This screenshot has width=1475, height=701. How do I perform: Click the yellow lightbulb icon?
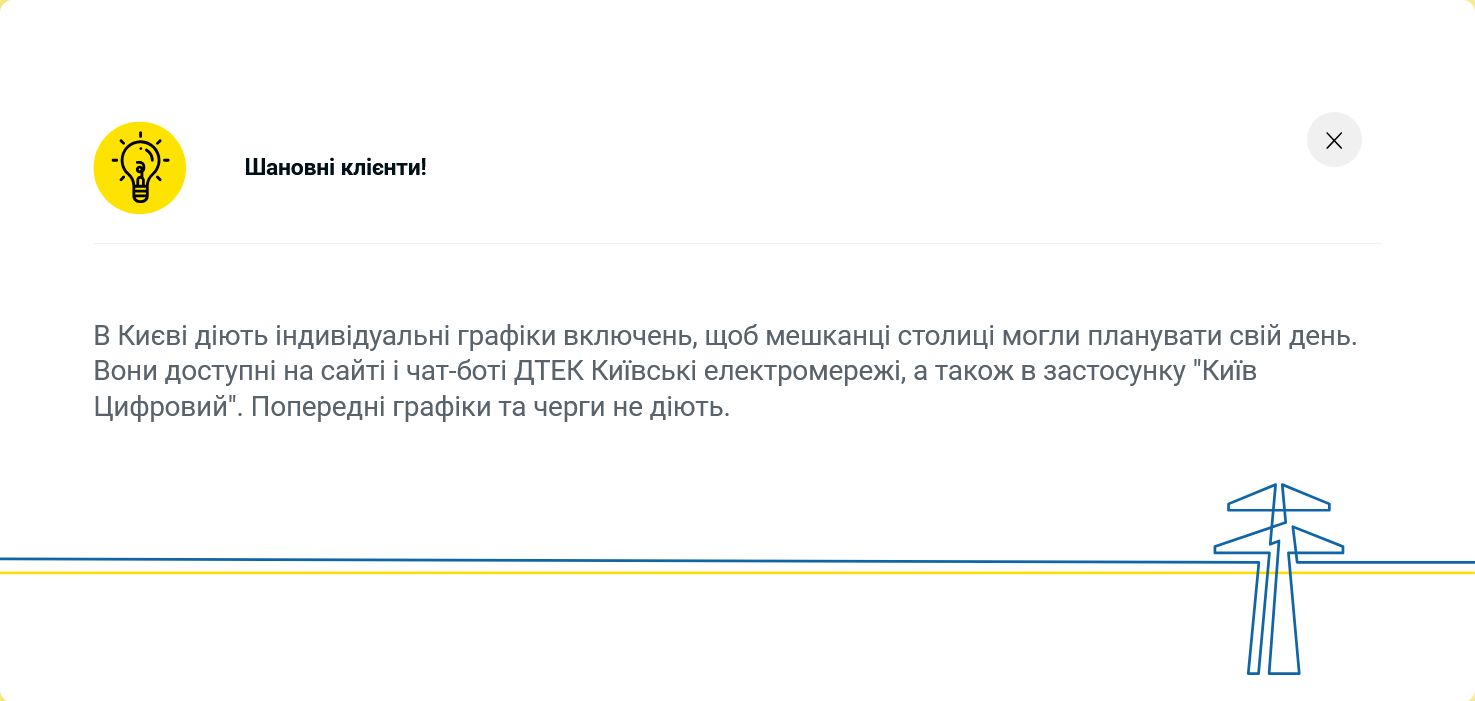click(139, 167)
